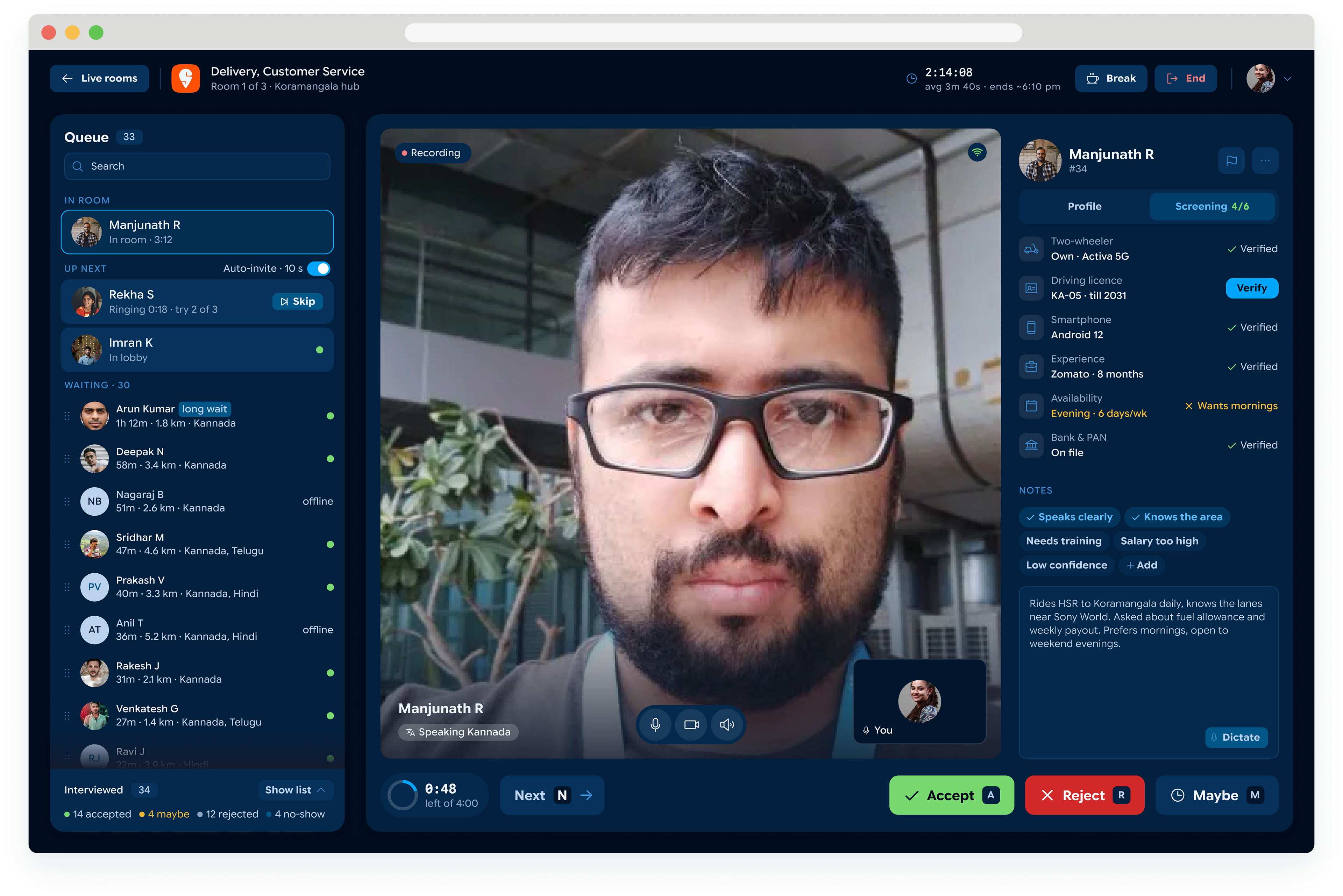
Task: Expand the interviewed Show list
Action: click(x=294, y=790)
